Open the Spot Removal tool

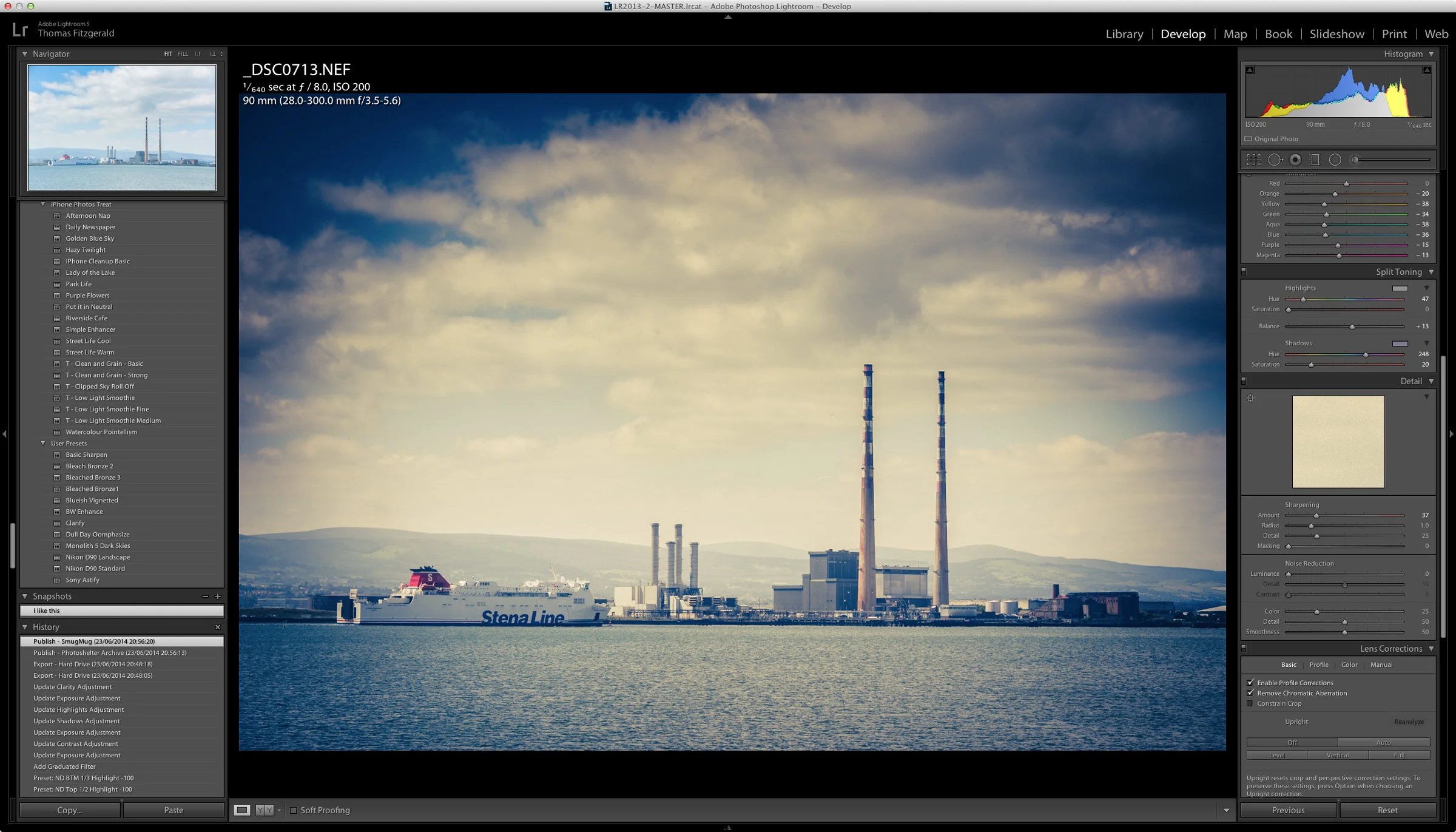pos(1275,159)
